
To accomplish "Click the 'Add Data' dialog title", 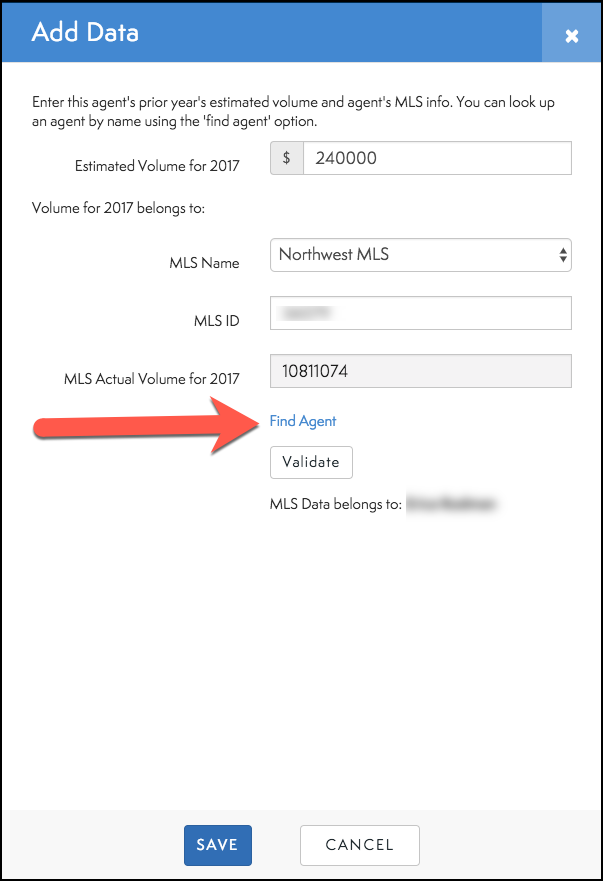I will pos(85,32).
